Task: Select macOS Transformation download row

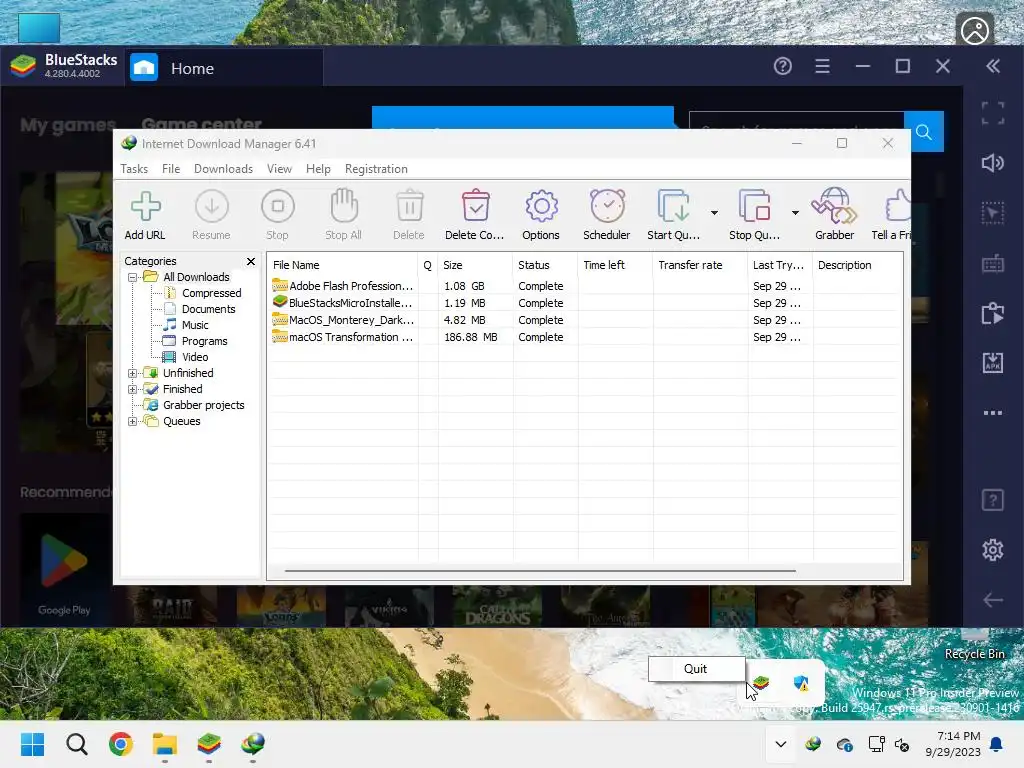Action: coord(584,337)
